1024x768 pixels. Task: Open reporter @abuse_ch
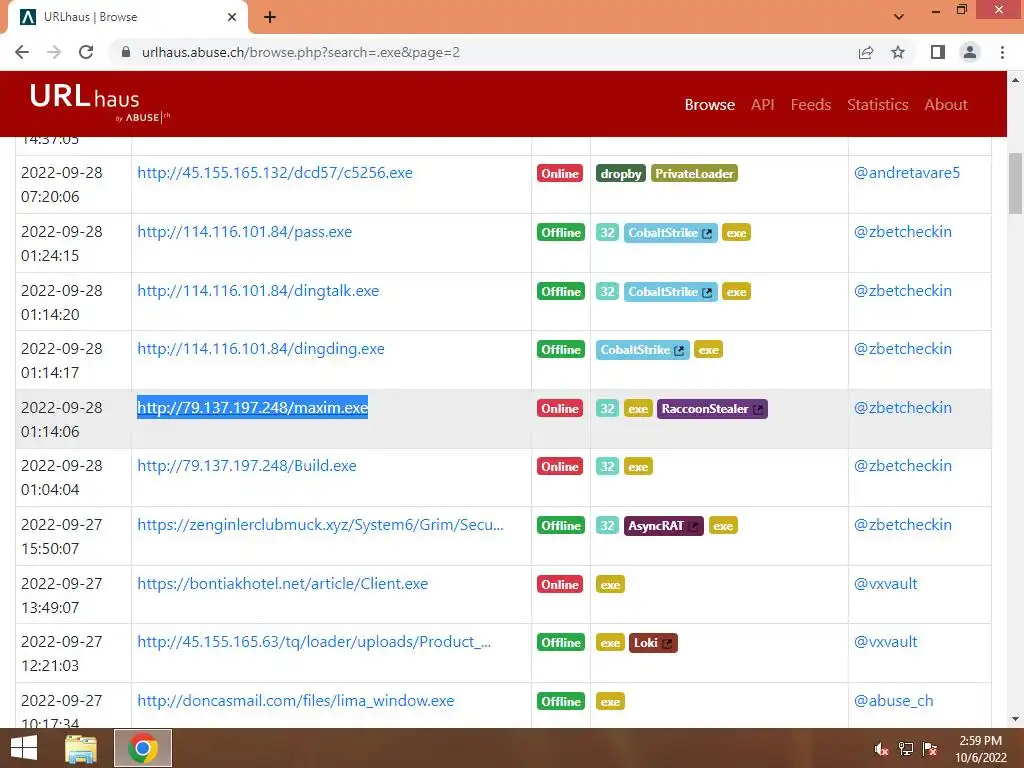[x=893, y=701]
